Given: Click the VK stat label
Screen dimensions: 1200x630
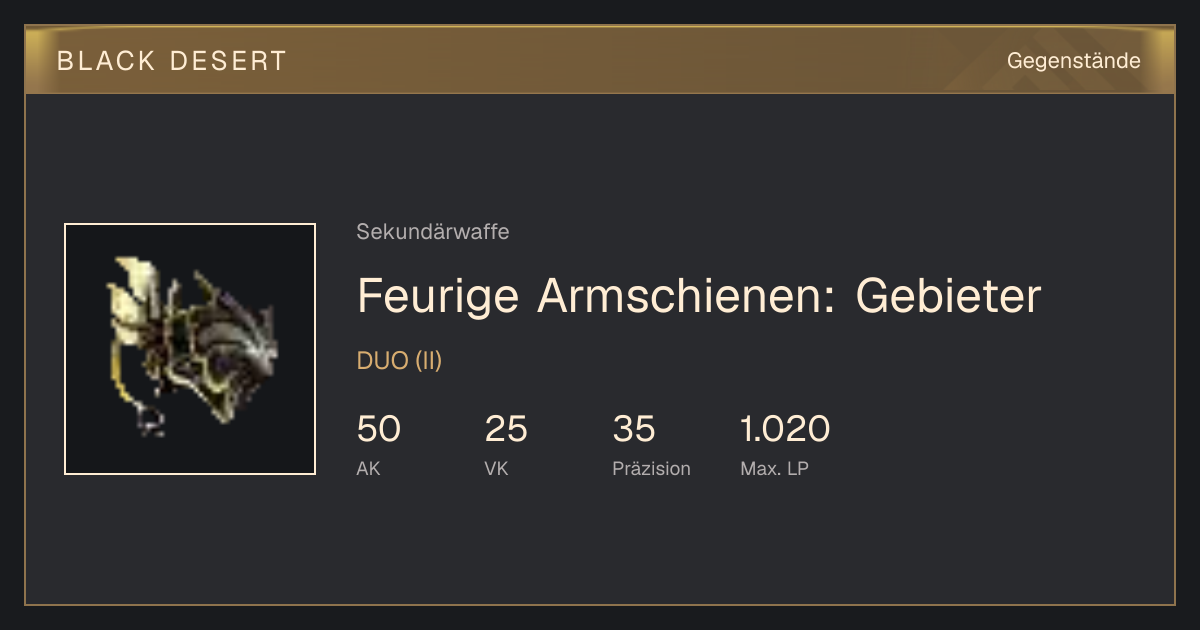Looking at the screenshot, I should tap(496, 468).
